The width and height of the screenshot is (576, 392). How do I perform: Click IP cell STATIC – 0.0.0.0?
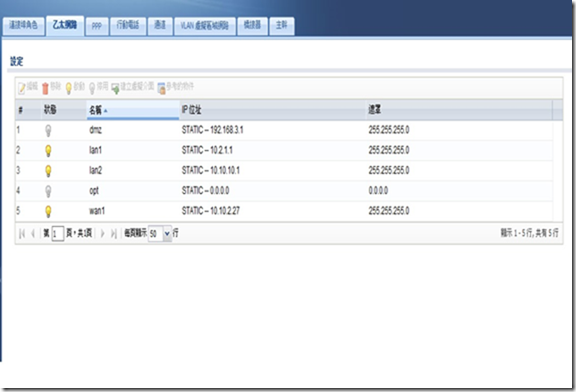coord(205,191)
